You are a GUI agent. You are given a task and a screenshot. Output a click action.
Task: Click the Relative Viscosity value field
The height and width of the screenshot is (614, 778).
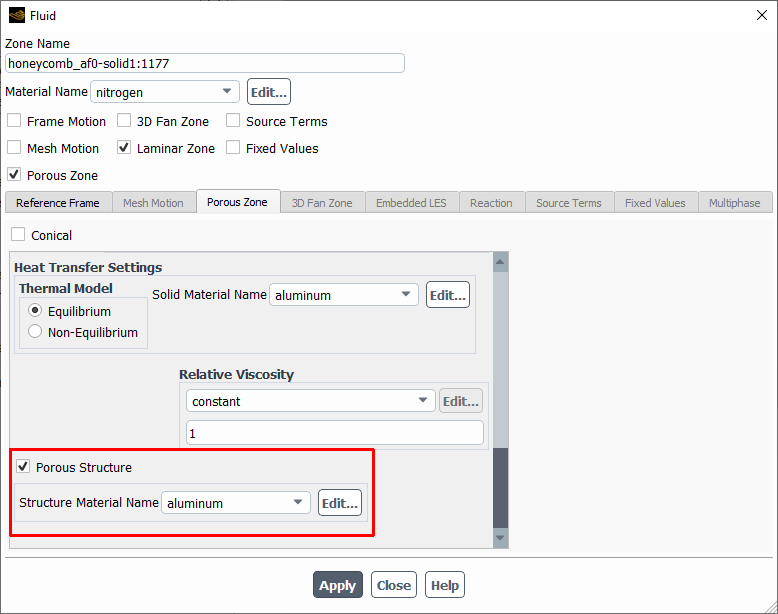[335, 433]
